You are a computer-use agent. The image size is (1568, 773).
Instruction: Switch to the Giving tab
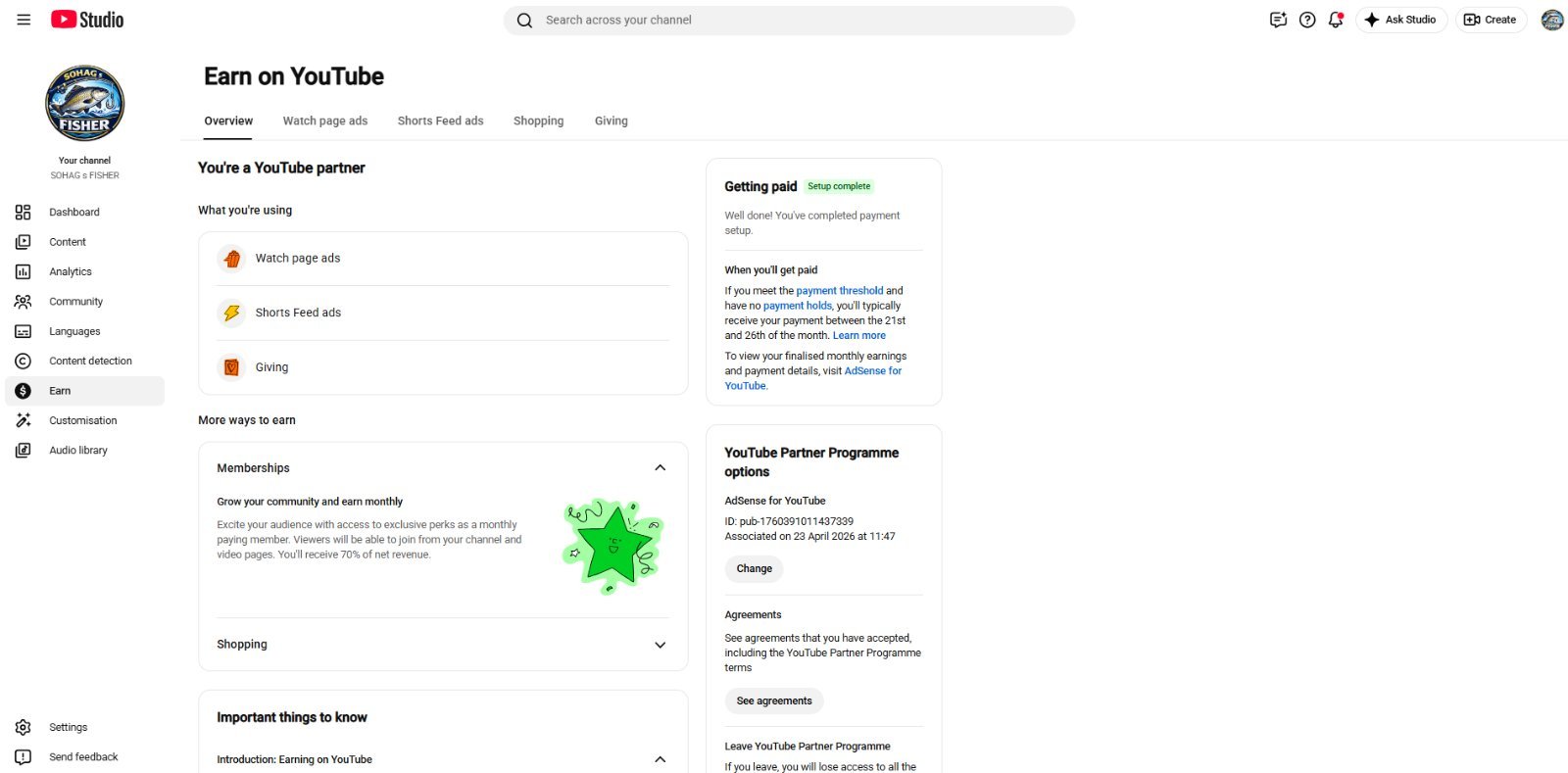(612, 121)
